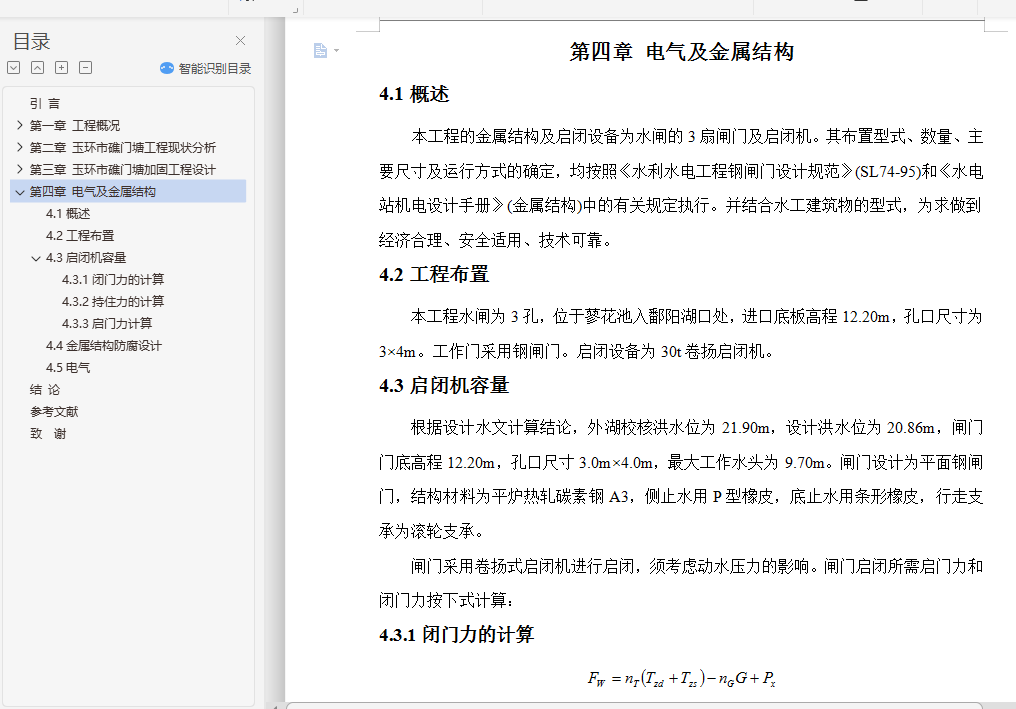Click the heading 4.3.1 闭门力的计算 in document

[x=456, y=634]
